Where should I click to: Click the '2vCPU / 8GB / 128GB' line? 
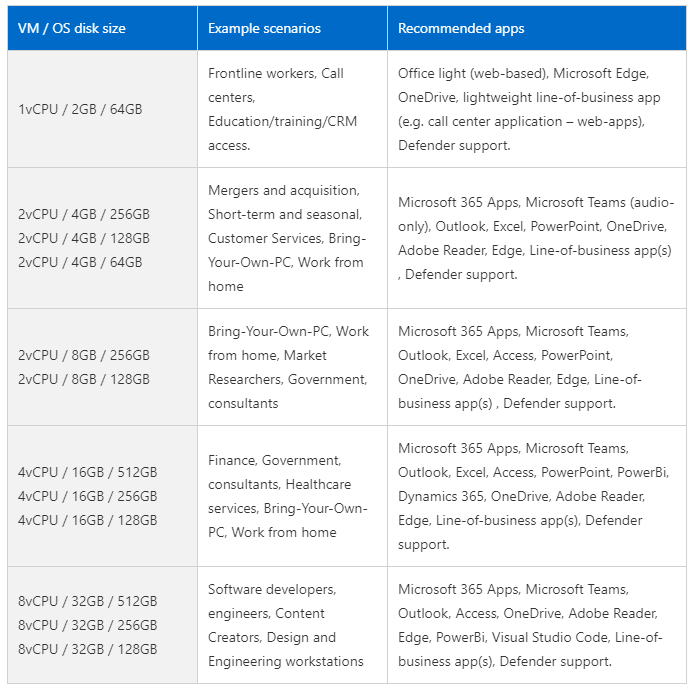(x=84, y=379)
